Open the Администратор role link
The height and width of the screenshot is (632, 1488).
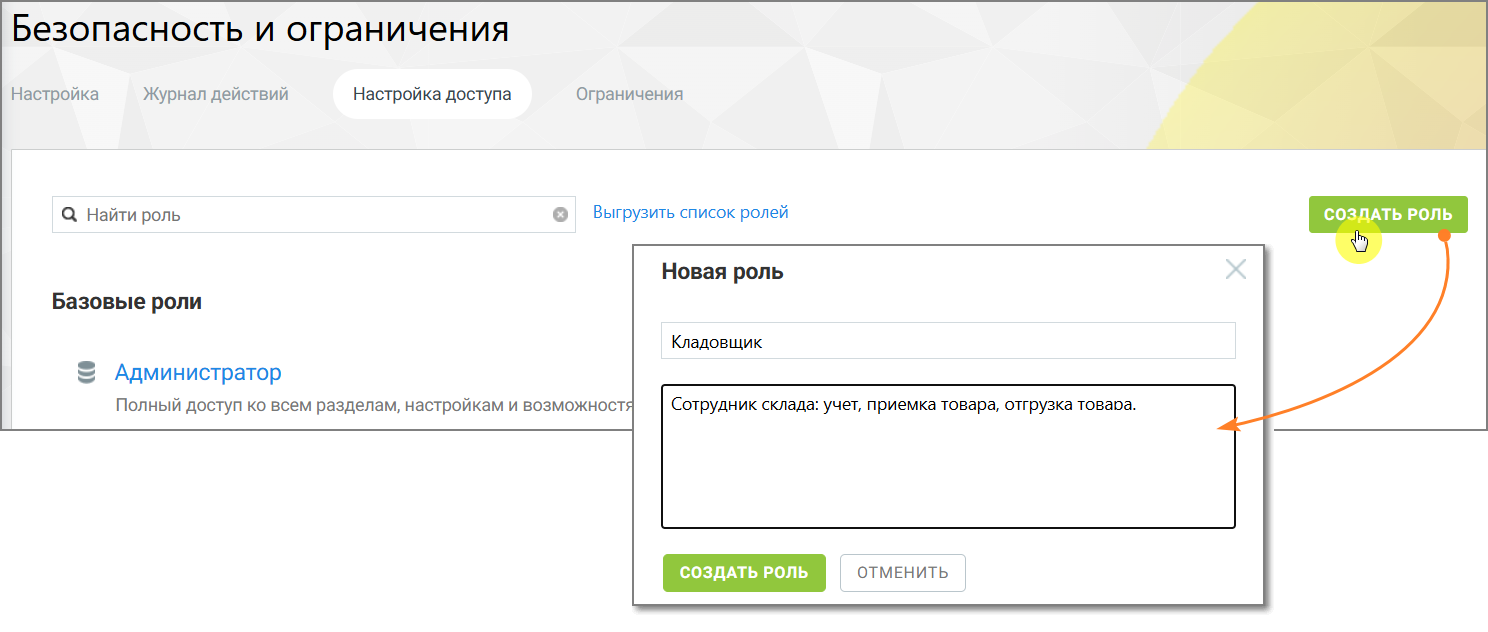click(198, 373)
